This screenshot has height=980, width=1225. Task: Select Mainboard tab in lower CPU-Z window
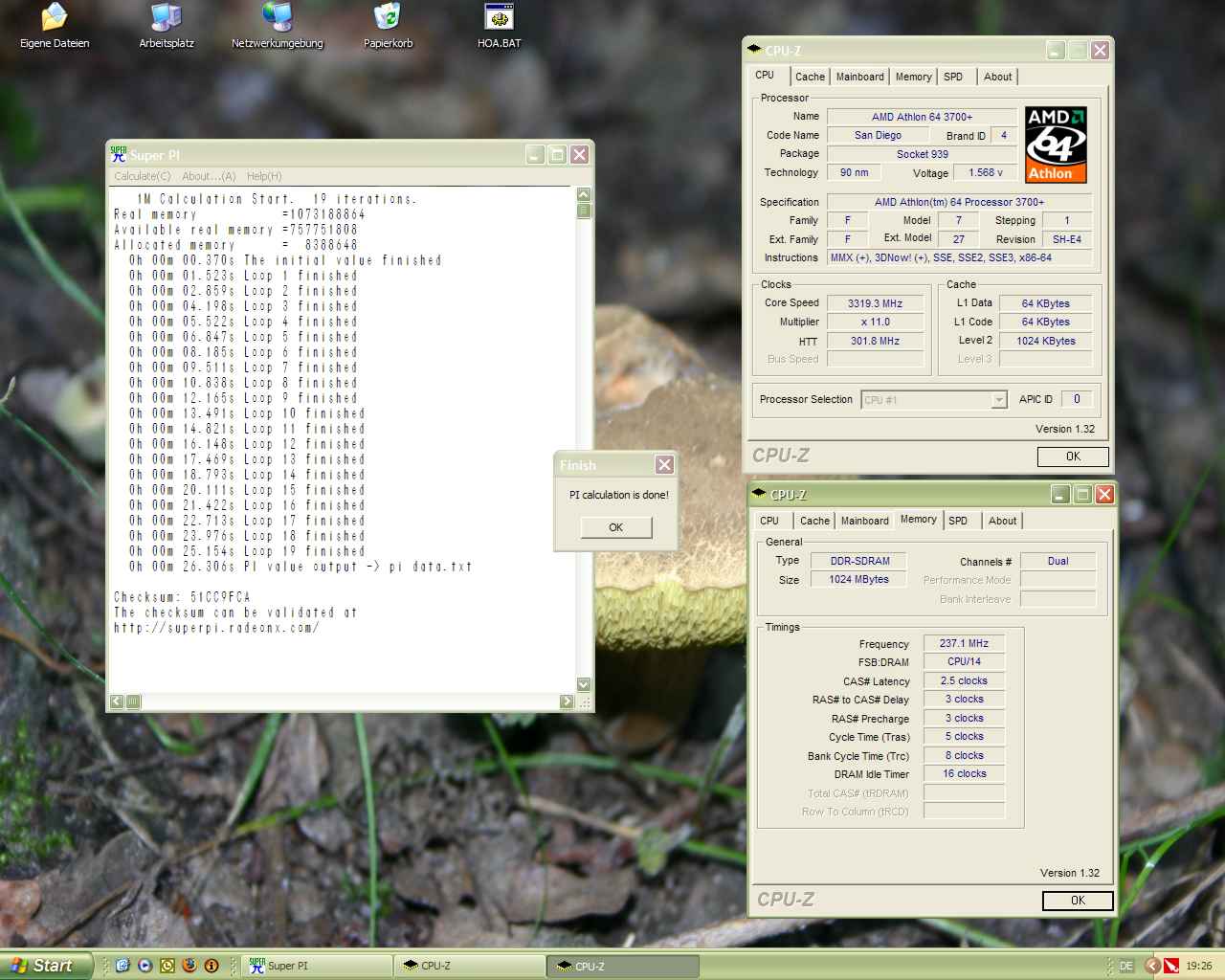(865, 521)
